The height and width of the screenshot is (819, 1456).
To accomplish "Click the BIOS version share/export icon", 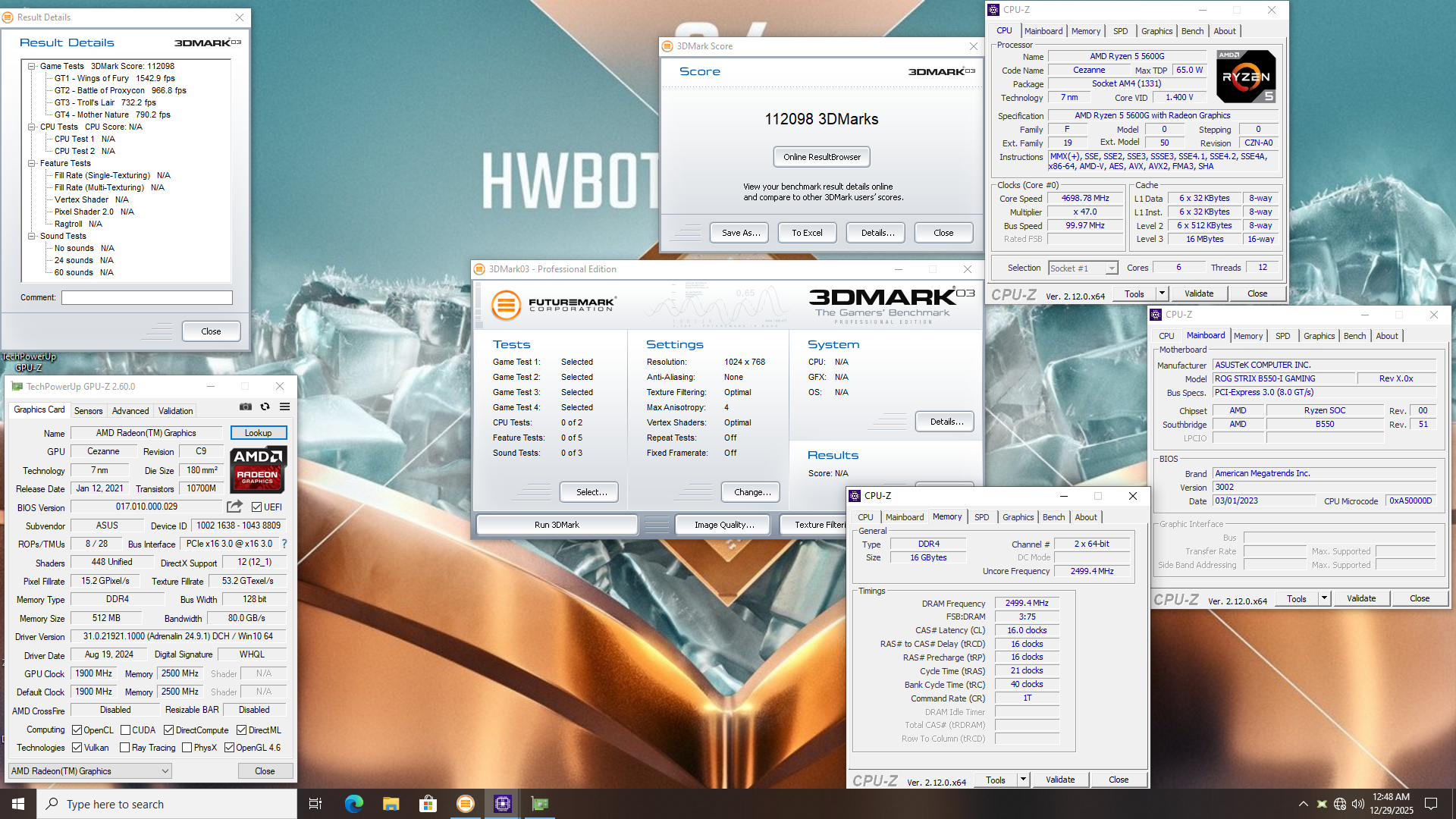I will tap(235, 507).
